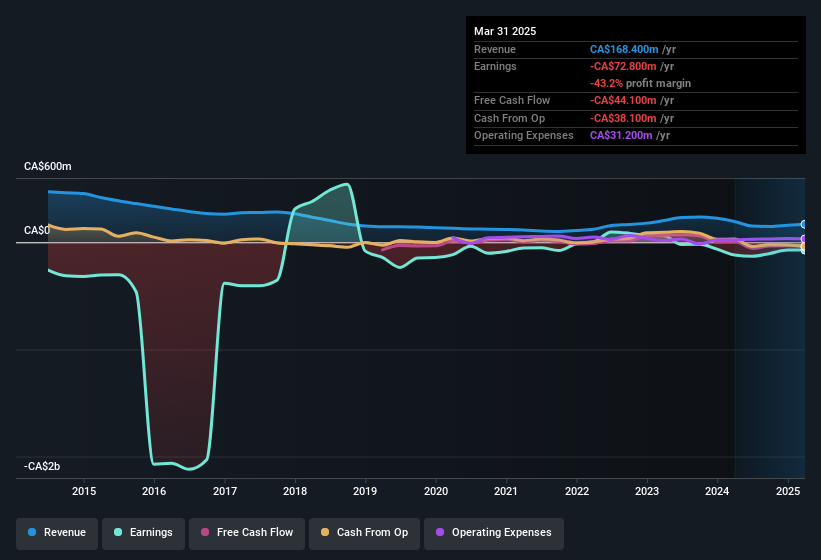821x560 pixels.
Task: Click the 2024 x-axis label
Action: click(x=717, y=491)
